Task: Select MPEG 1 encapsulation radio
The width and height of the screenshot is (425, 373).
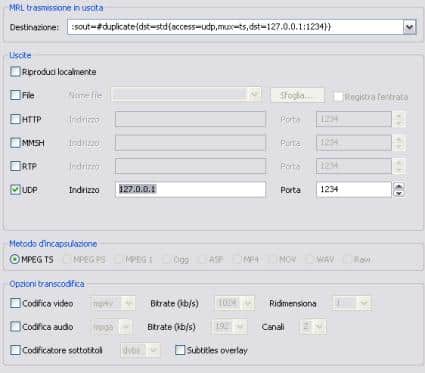Action: [118, 259]
